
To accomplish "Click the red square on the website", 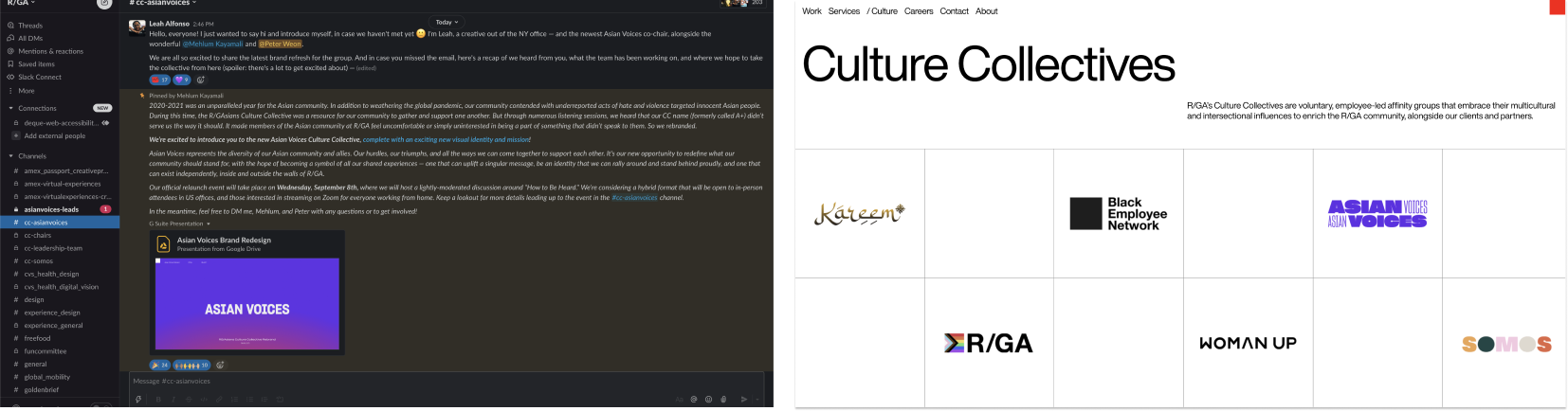I will [x=1557, y=7].
